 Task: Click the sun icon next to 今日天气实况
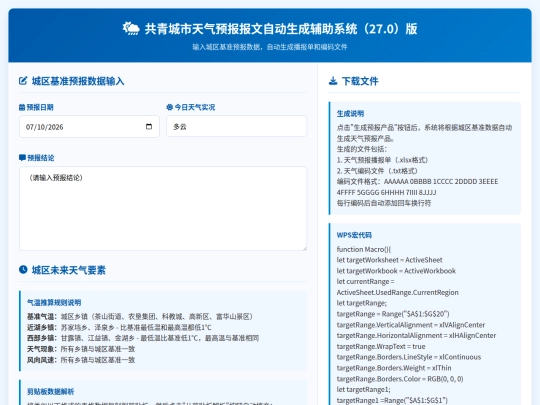click(x=169, y=107)
